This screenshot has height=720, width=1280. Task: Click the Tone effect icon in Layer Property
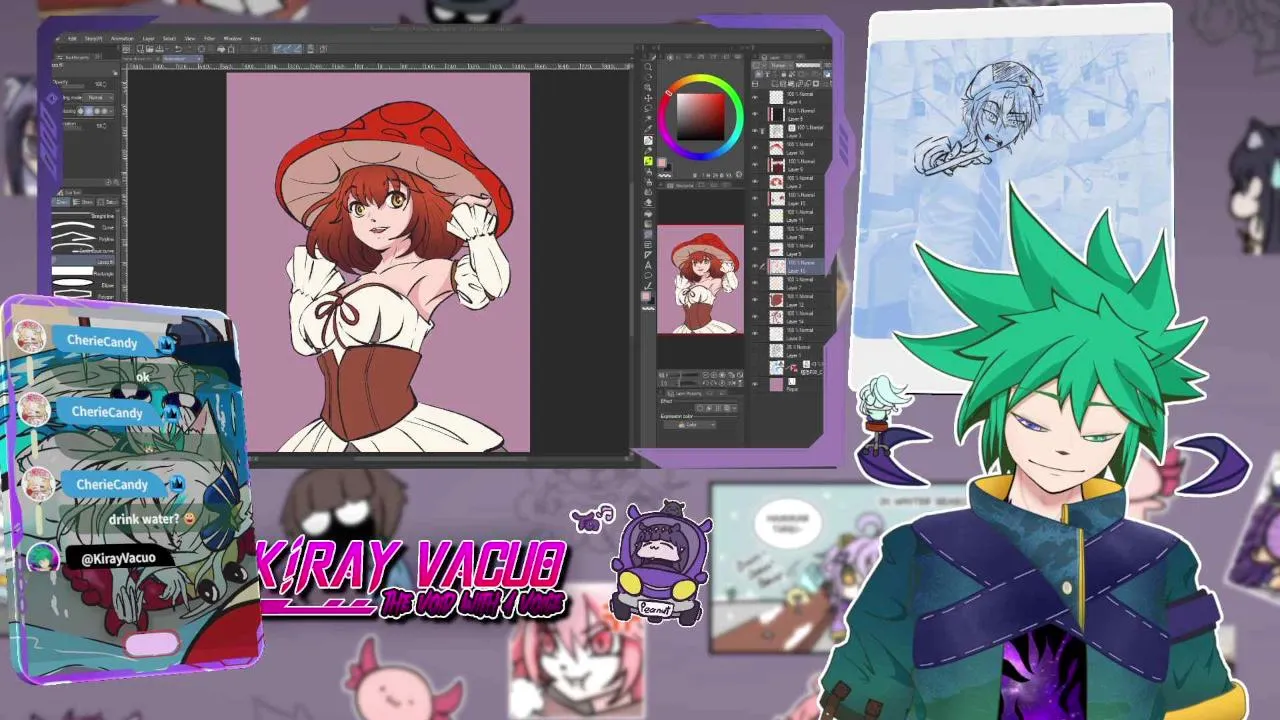[718, 408]
